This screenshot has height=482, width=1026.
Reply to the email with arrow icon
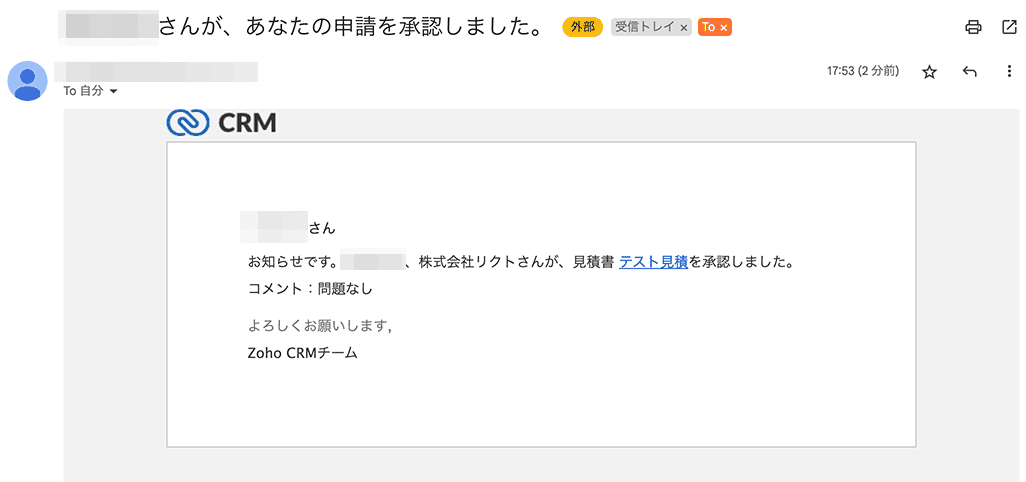pyautogui.click(x=970, y=72)
